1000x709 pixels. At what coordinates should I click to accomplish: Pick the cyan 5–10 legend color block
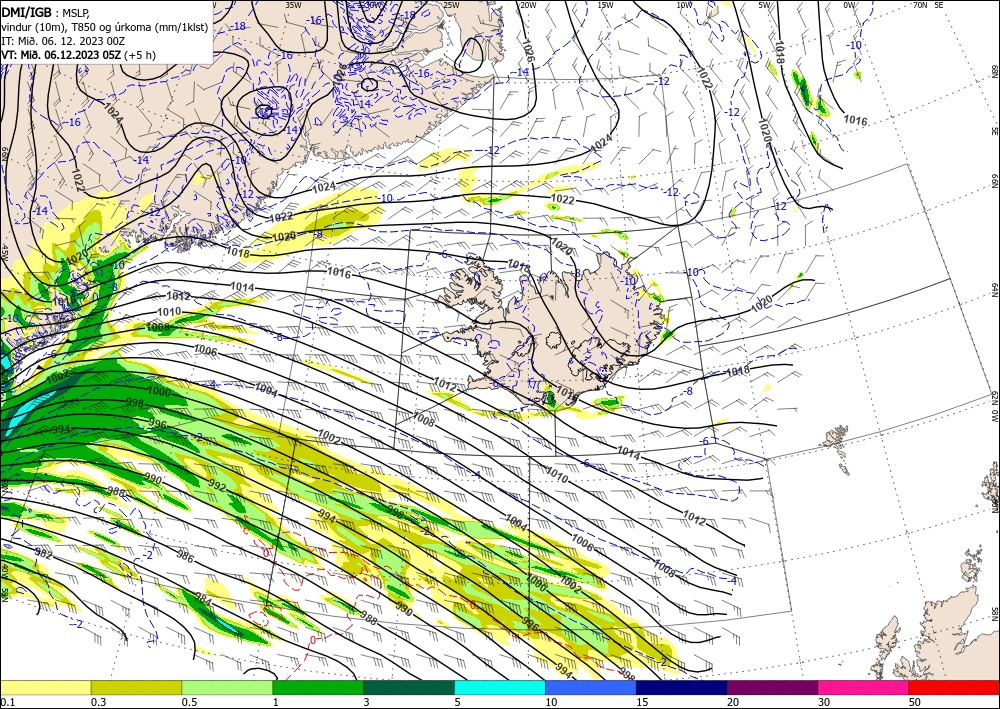click(500, 687)
